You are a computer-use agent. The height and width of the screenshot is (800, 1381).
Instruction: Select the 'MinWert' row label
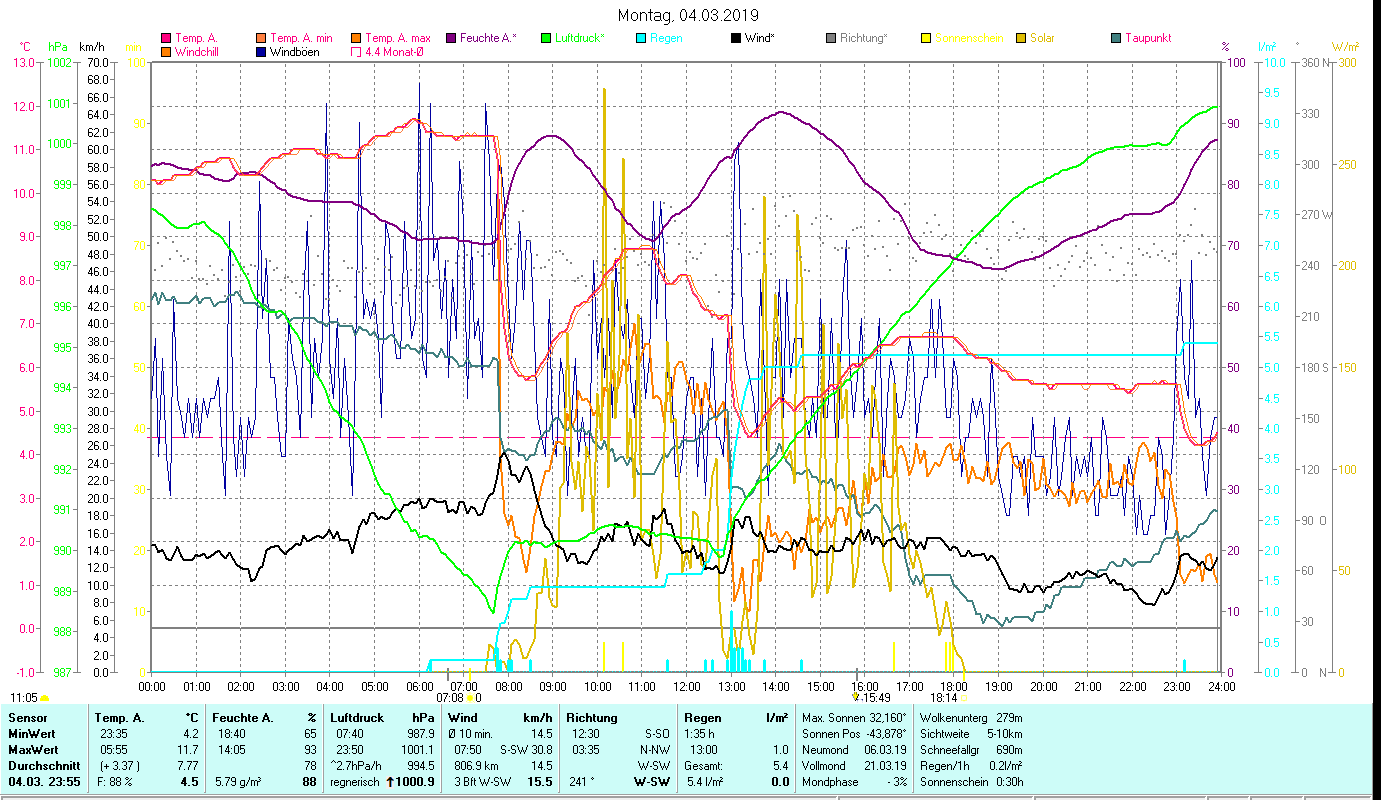pos(31,734)
